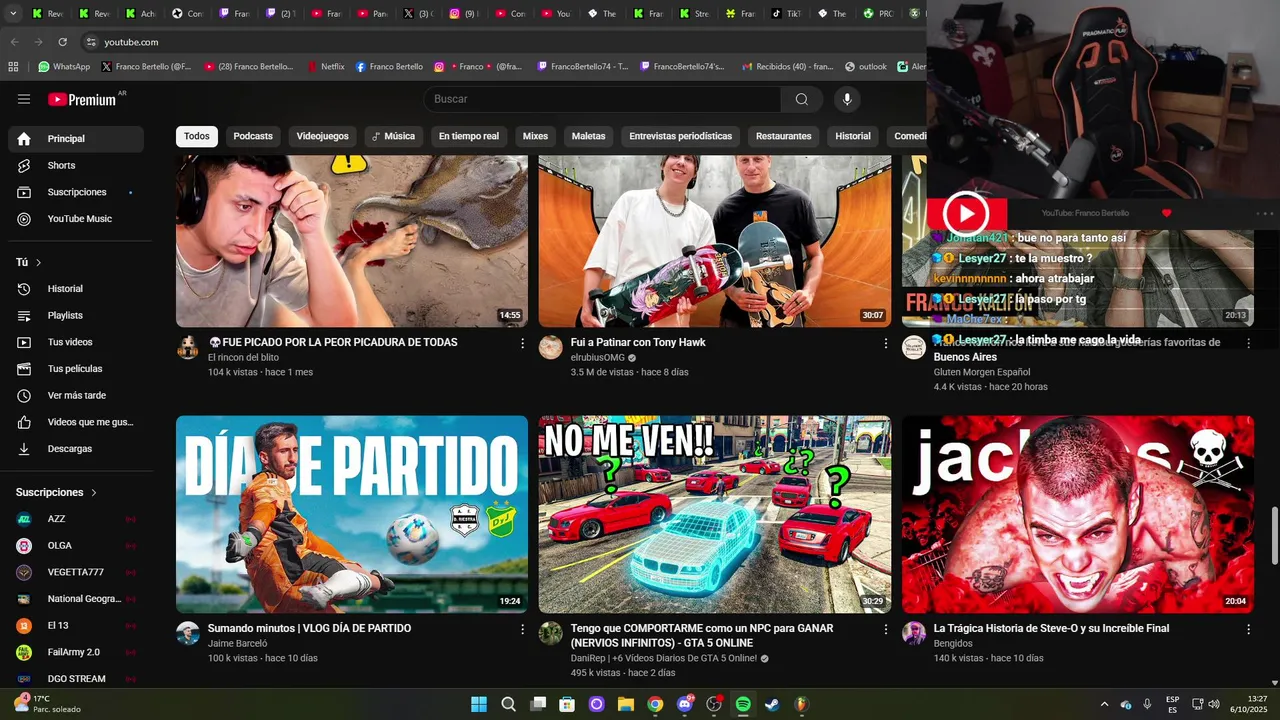Image resolution: width=1280 pixels, height=720 pixels.
Task: Open Steam from the taskbar
Action: click(x=772, y=704)
